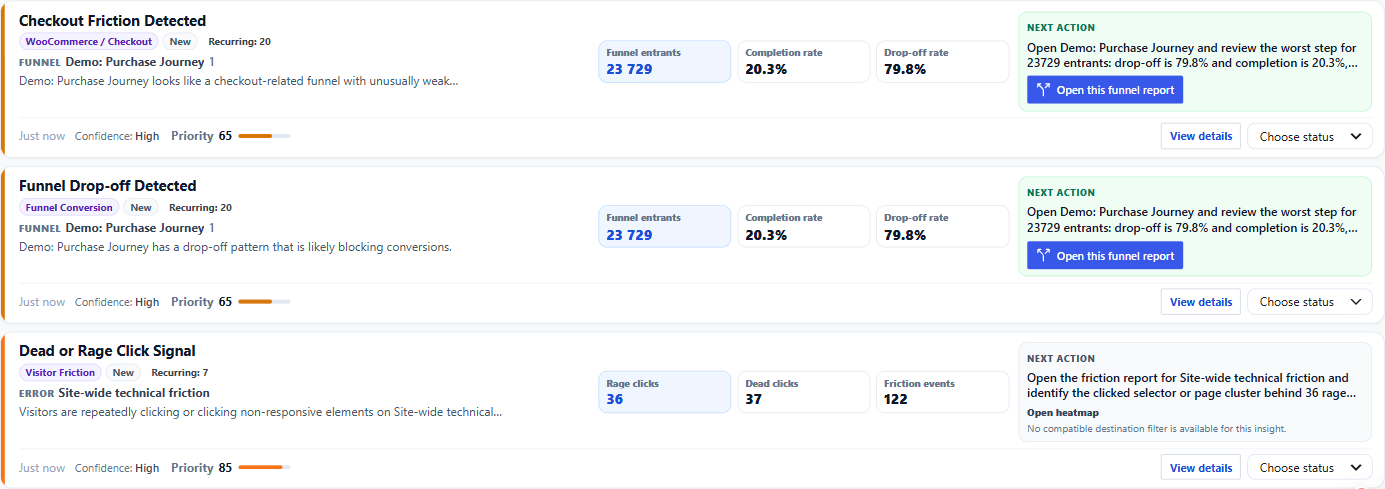View details of Dead or Rage Click Signal

tap(1201, 468)
